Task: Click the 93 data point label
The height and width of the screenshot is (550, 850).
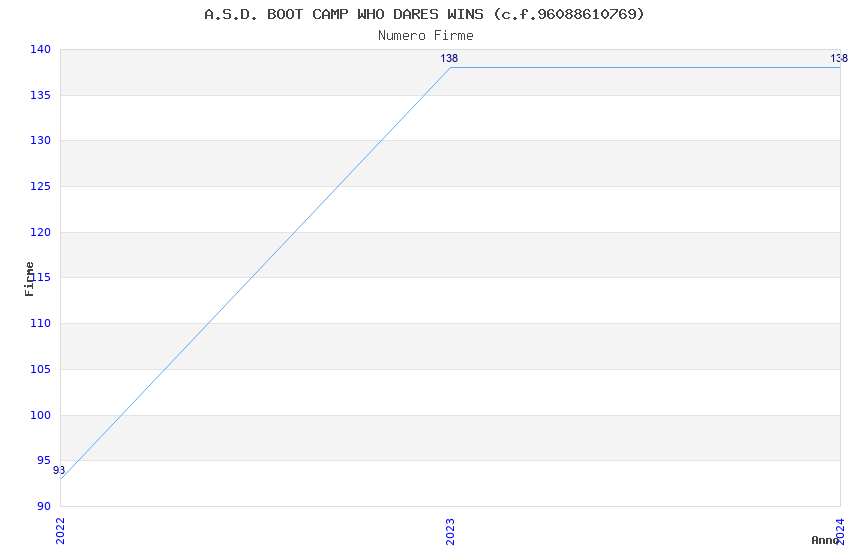Action: pyautogui.click(x=59, y=470)
